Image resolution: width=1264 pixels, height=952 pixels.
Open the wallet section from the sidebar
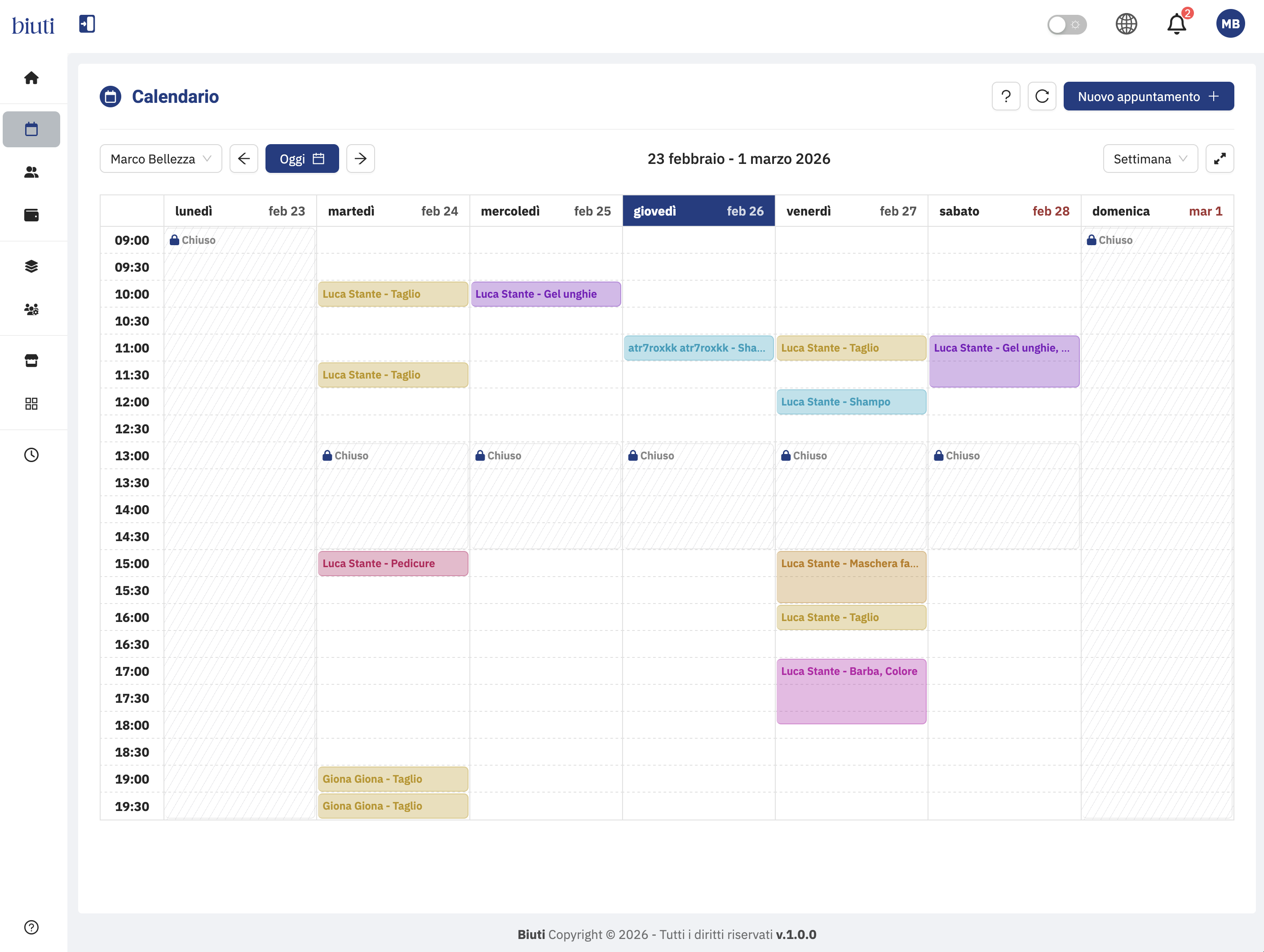(x=31, y=215)
